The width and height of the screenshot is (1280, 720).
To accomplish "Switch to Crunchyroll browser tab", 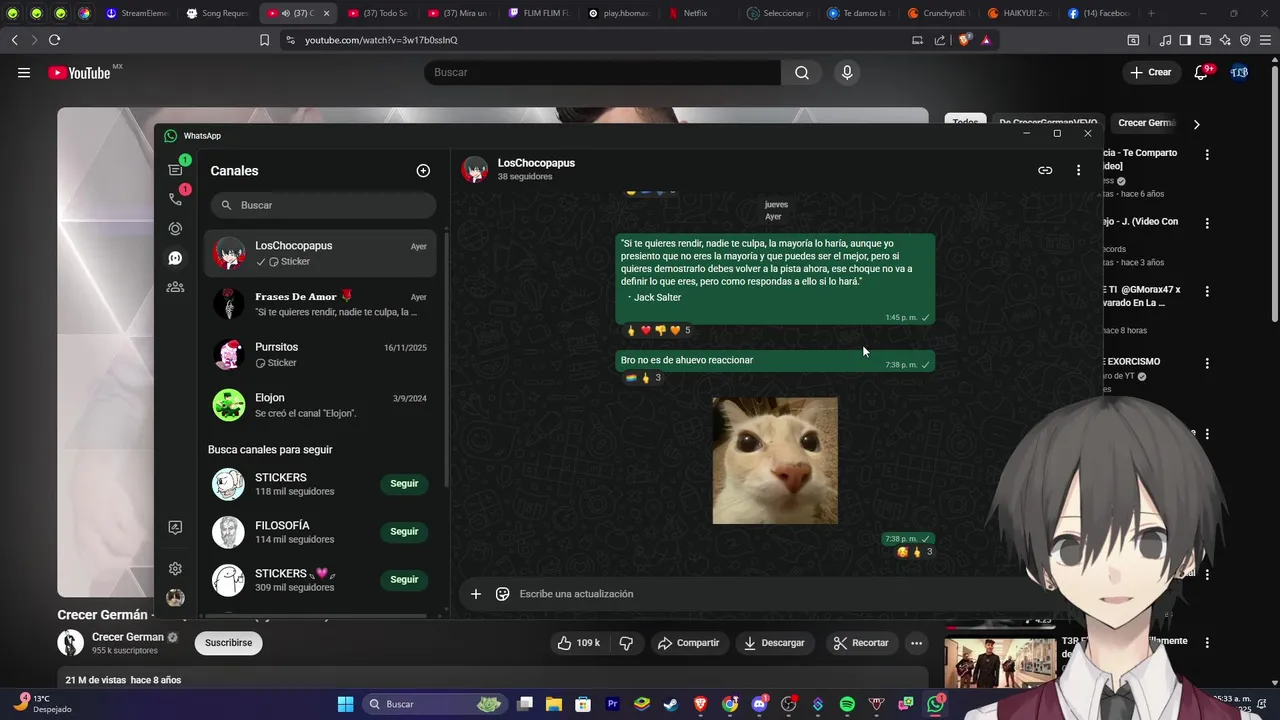I will coord(940,13).
